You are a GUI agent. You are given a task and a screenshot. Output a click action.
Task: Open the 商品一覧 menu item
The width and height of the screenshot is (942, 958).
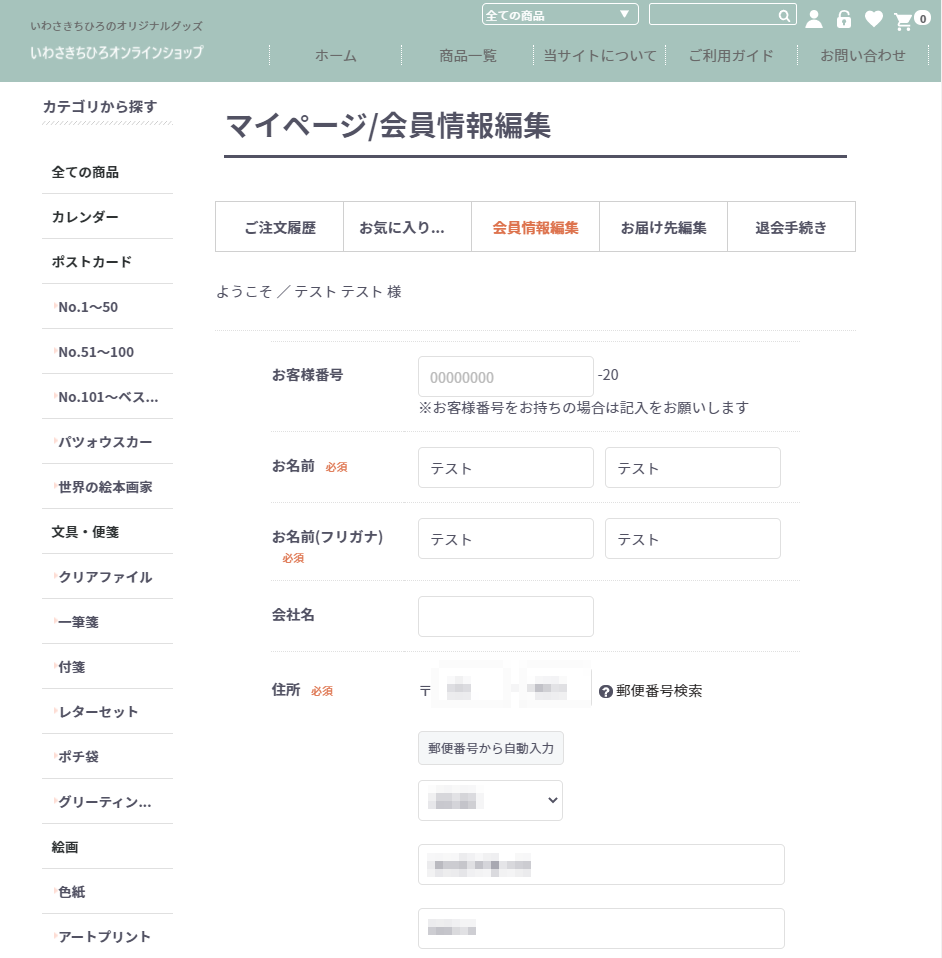coord(468,56)
